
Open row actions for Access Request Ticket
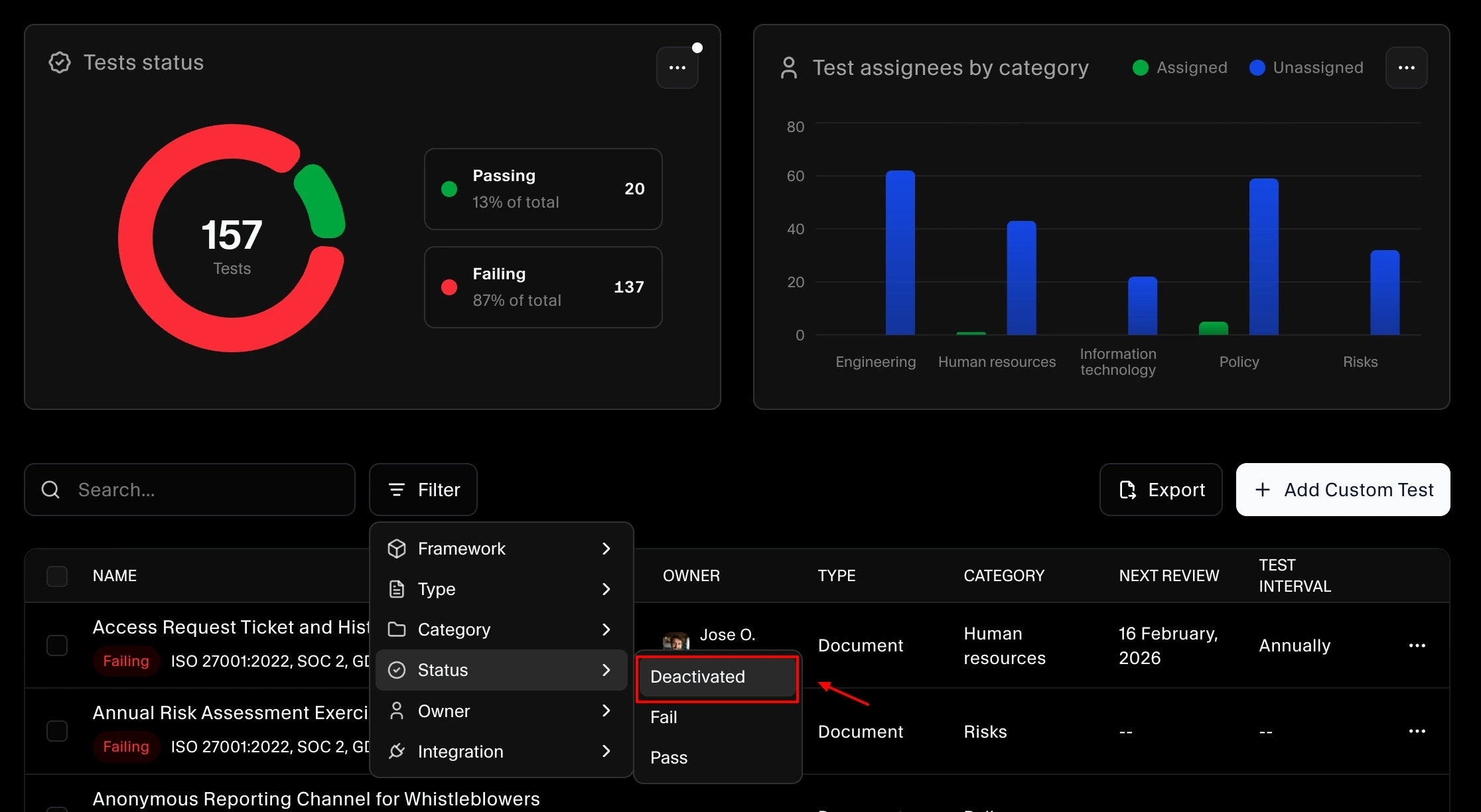pos(1417,645)
